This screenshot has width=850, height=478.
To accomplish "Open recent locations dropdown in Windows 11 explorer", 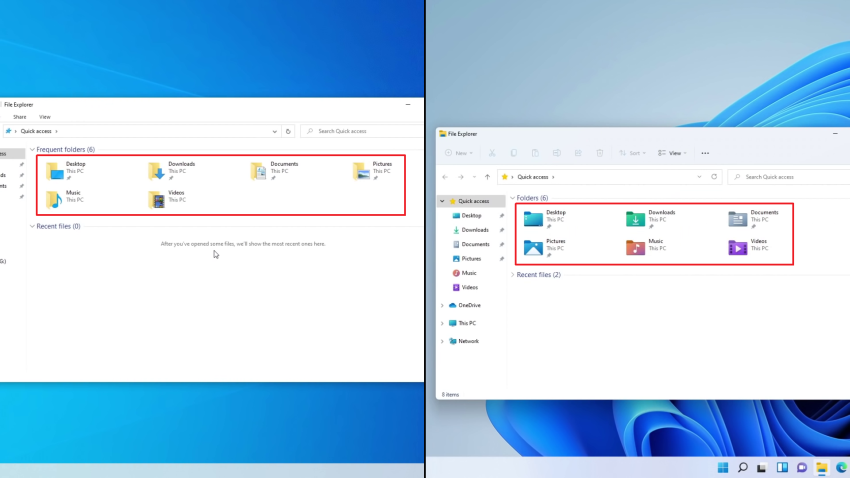I will [474, 177].
